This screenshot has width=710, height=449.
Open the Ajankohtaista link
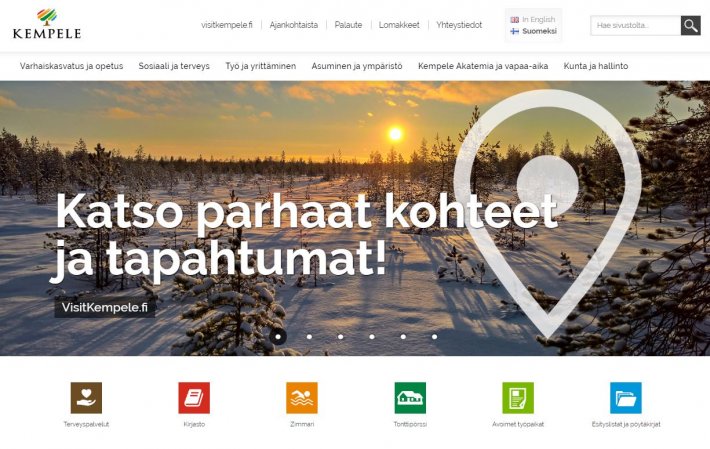point(294,25)
